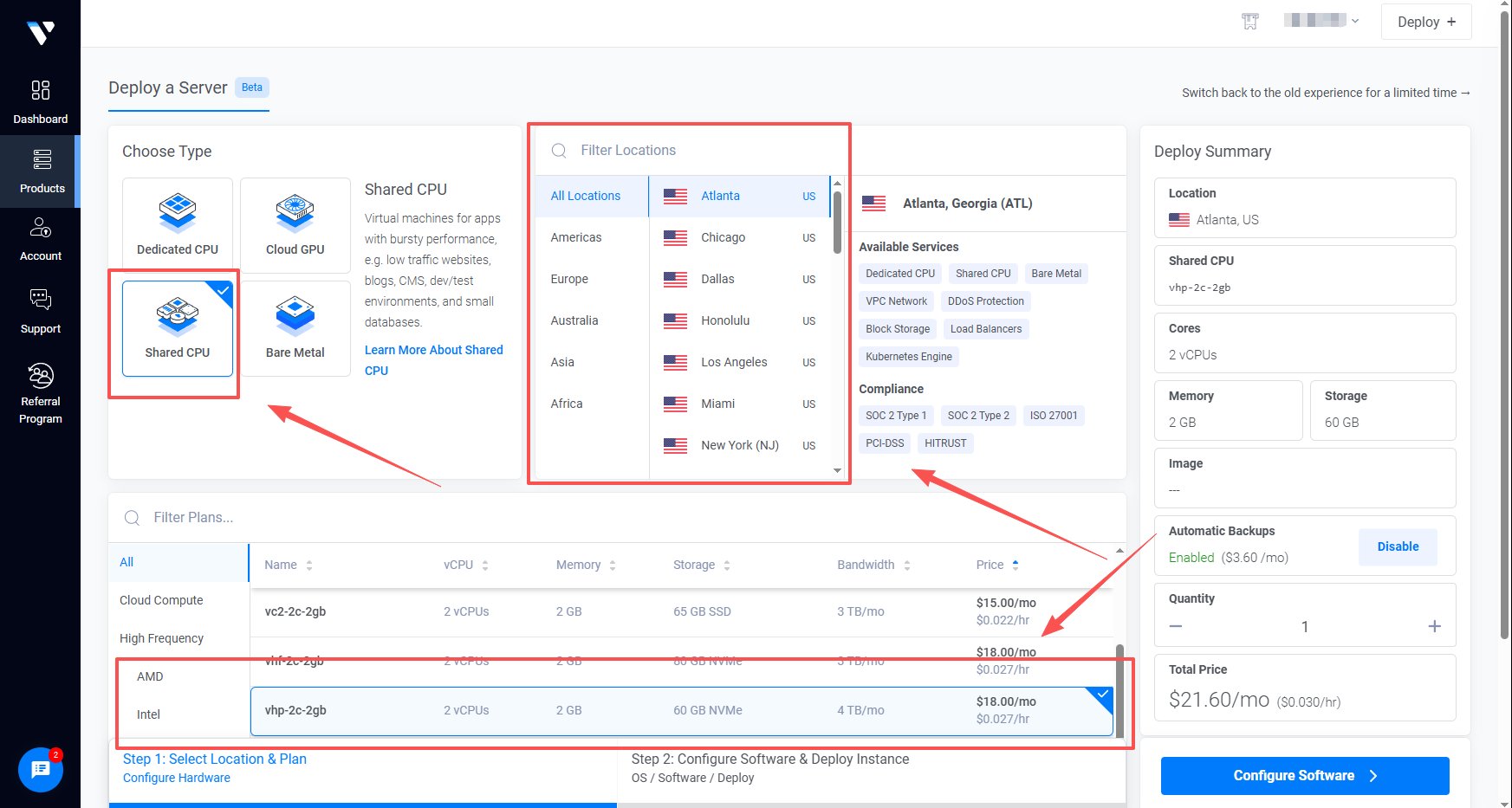This screenshot has width=1512, height=808.
Task: Open the live chat bubble icon
Action: click(x=41, y=769)
